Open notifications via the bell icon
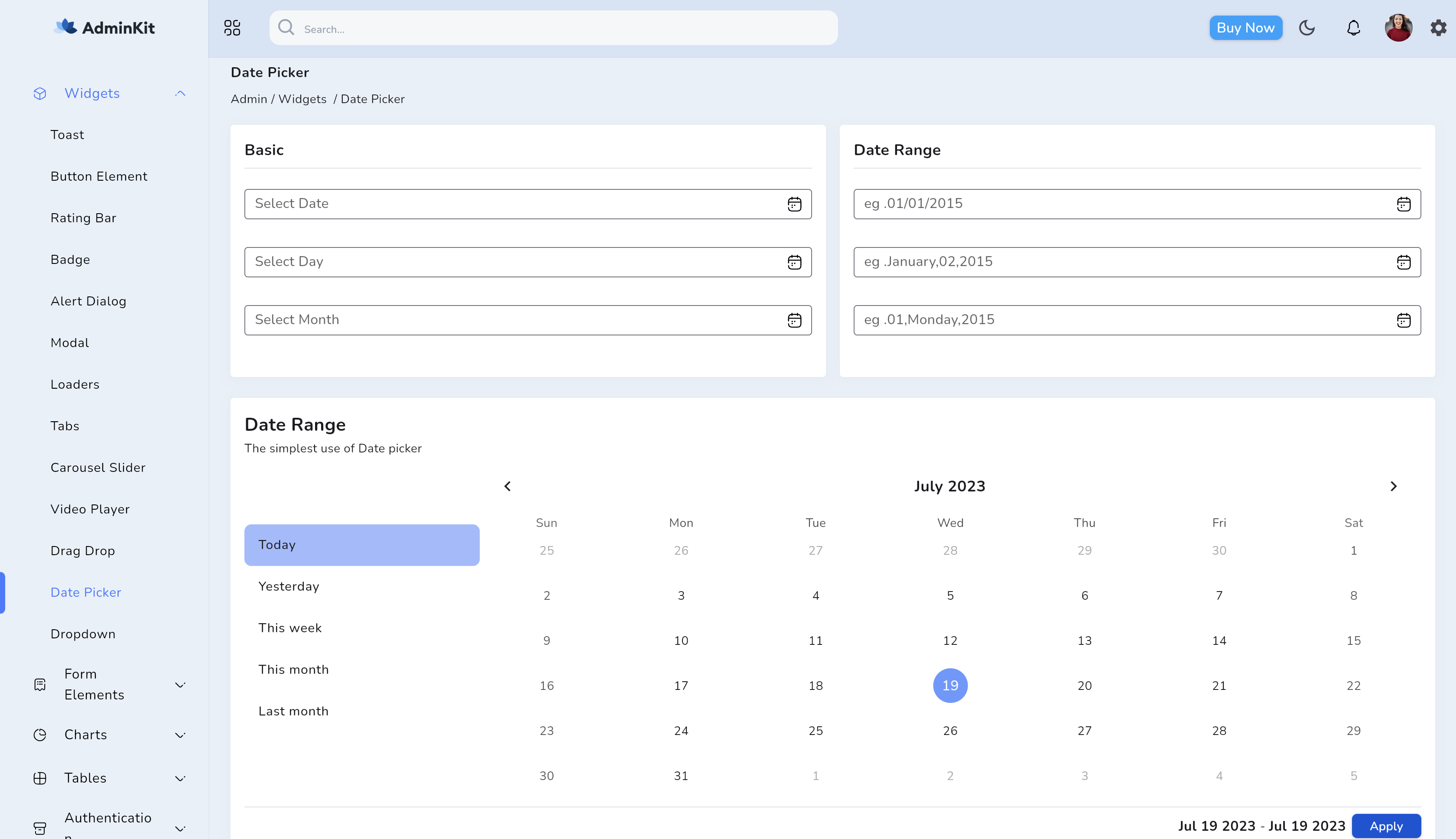This screenshot has width=1456, height=839. point(1353,27)
